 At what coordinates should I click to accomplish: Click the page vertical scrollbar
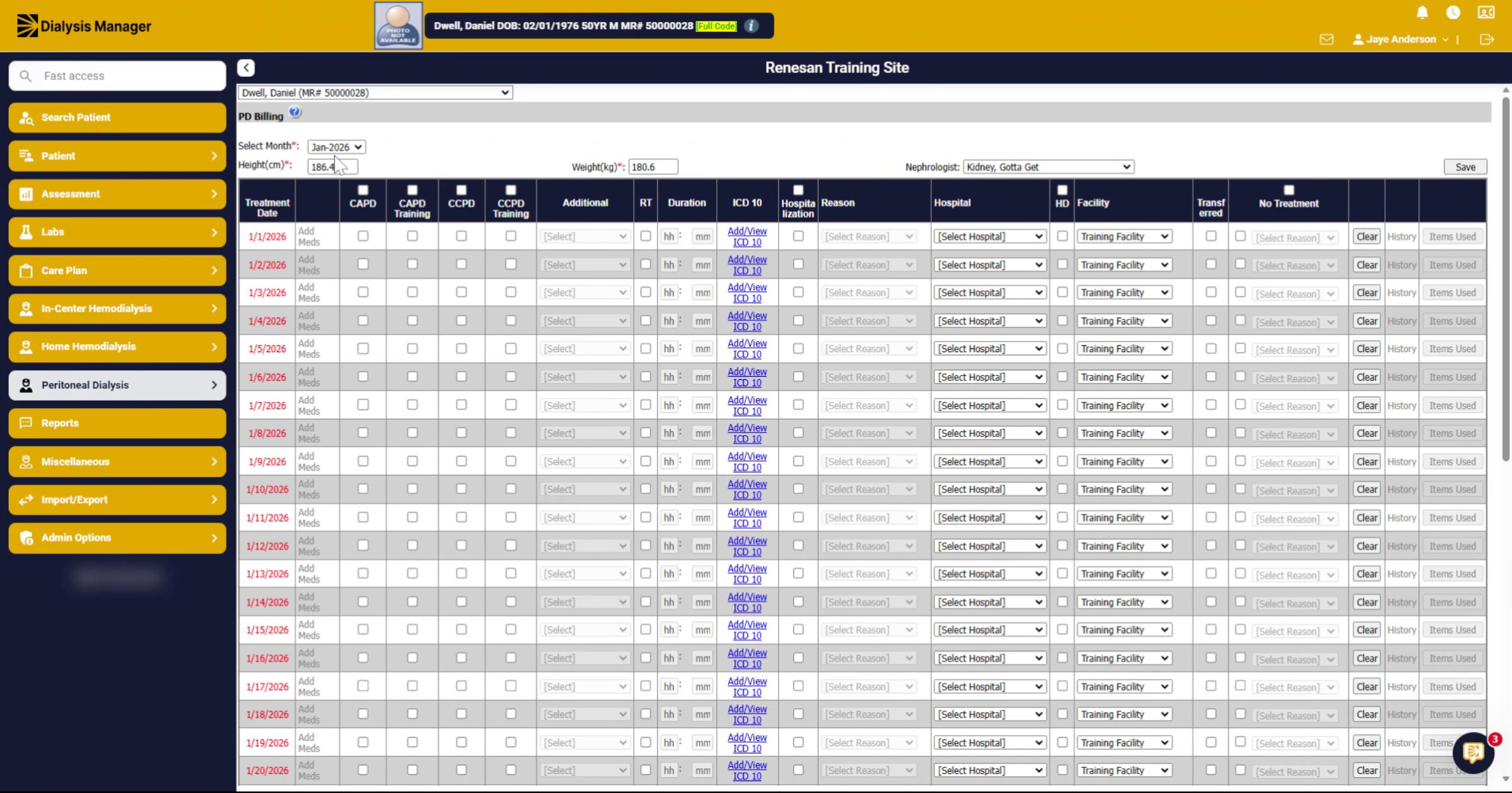(1505, 277)
